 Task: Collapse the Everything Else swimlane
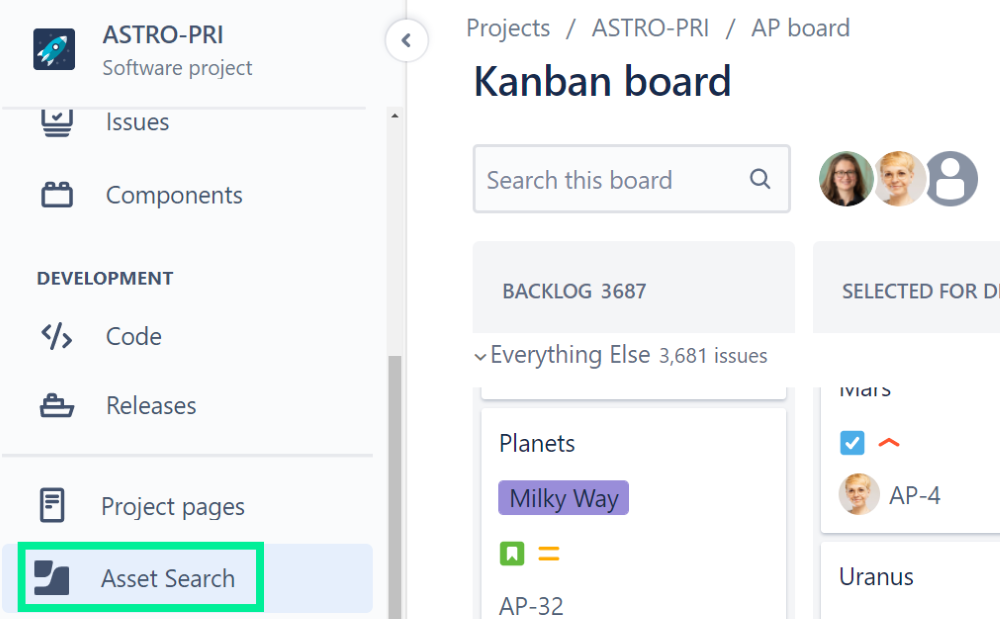[x=481, y=355]
